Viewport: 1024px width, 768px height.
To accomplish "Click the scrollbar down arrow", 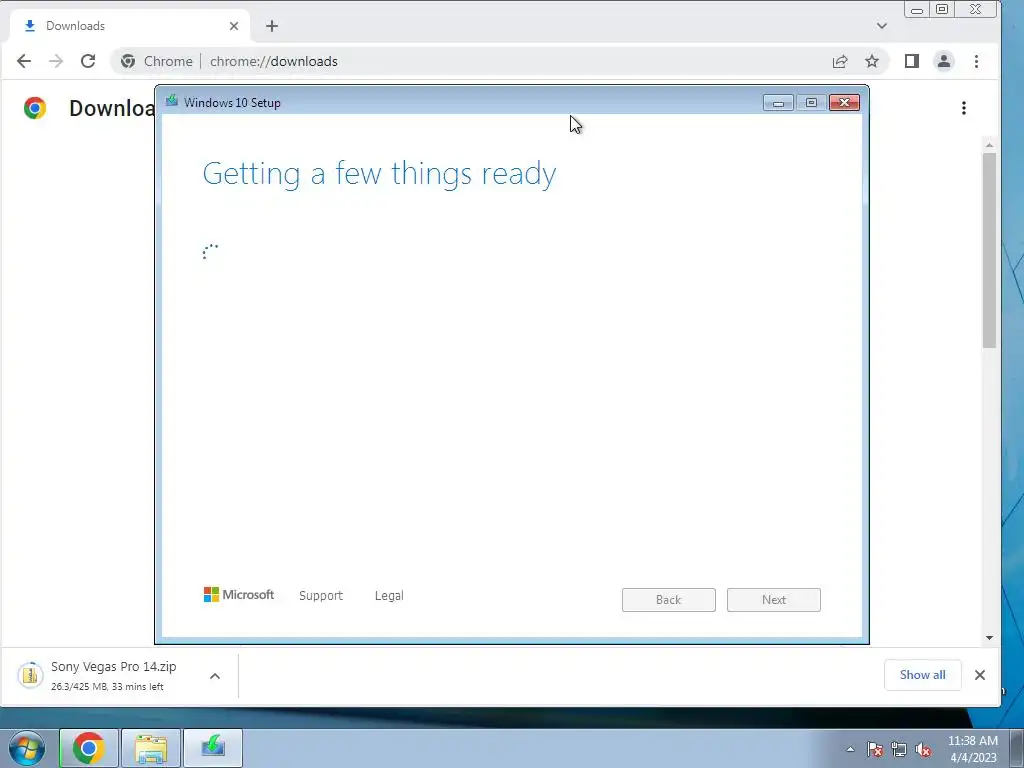I will pyautogui.click(x=989, y=637).
